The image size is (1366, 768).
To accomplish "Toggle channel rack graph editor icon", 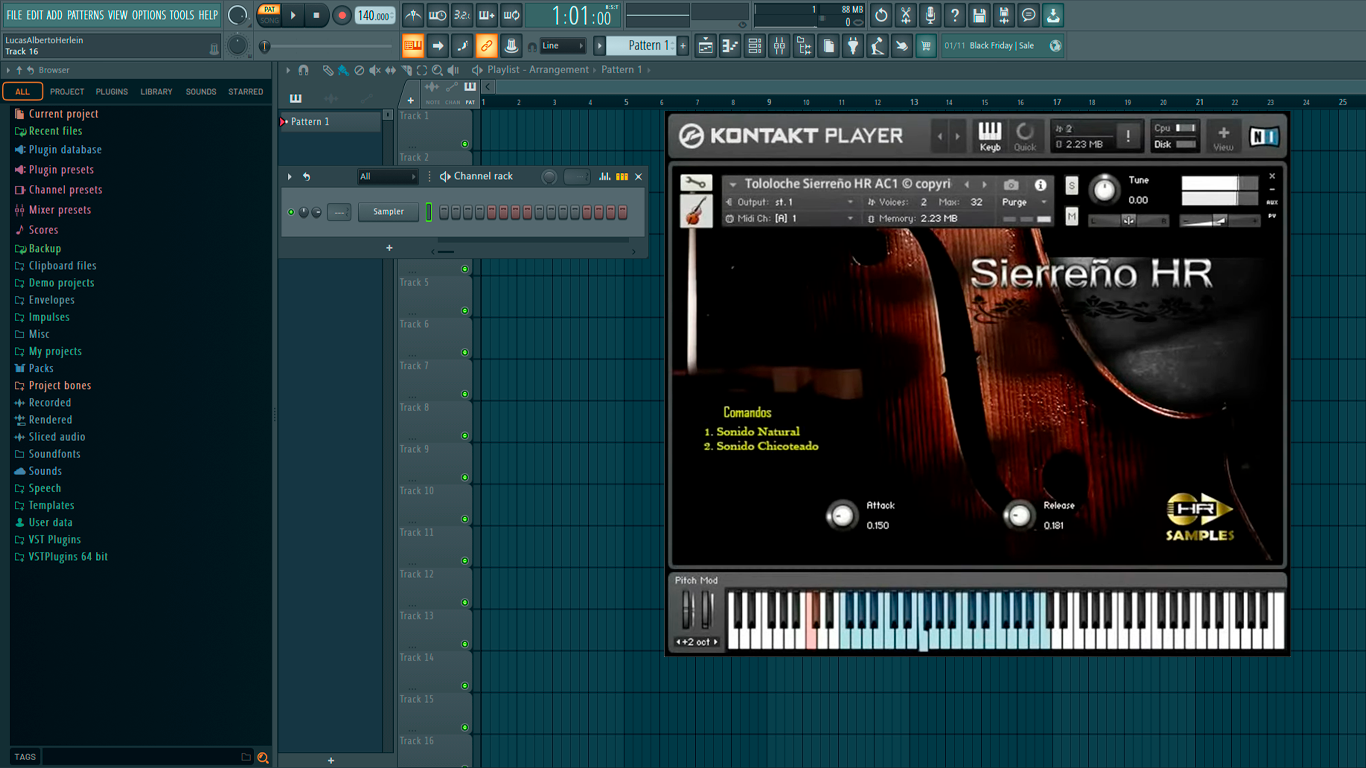I will pos(604,177).
